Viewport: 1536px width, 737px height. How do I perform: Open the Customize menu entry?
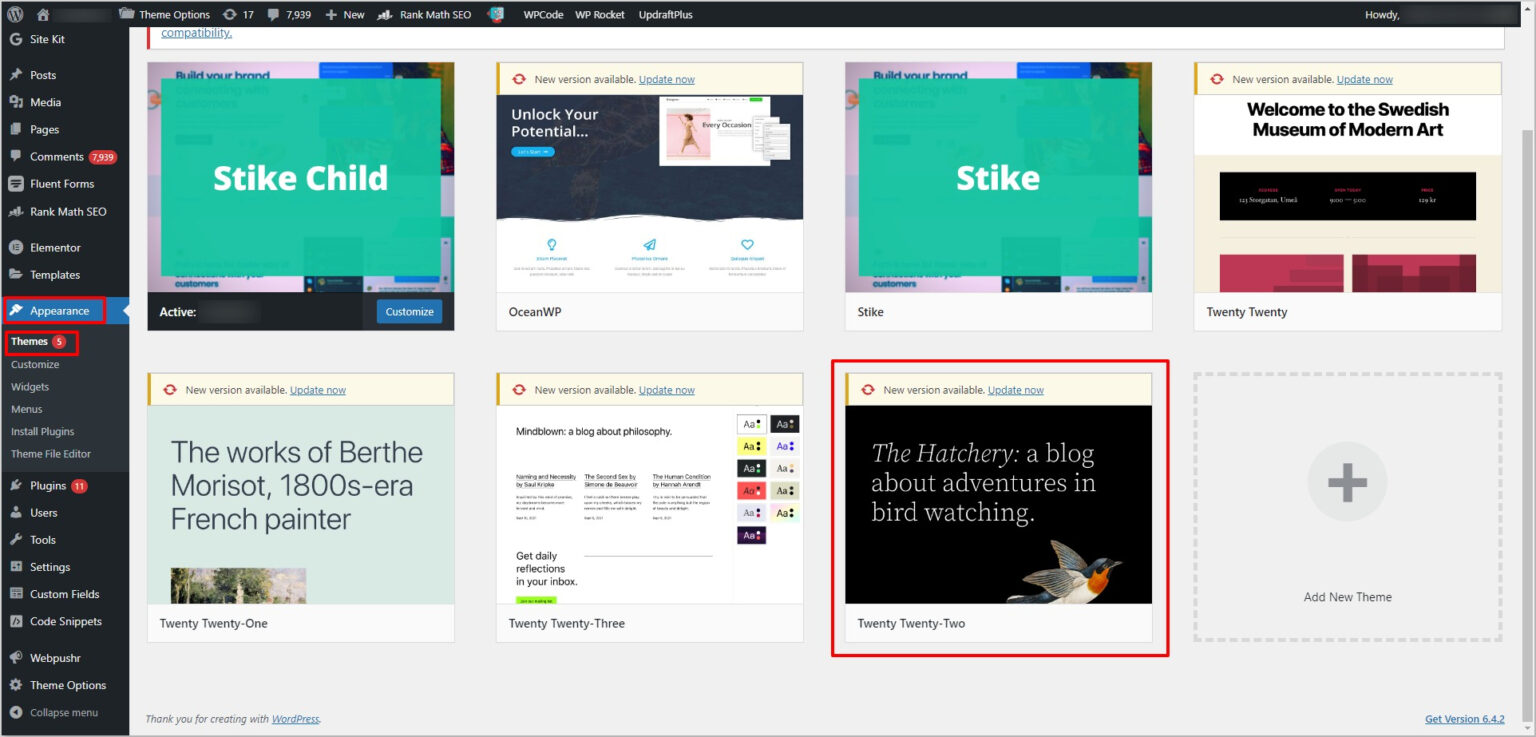(x=37, y=364)
